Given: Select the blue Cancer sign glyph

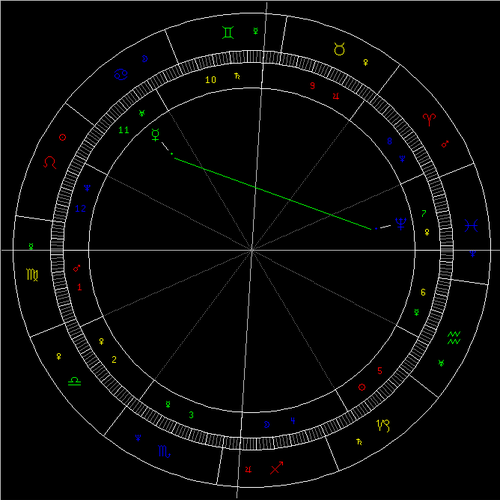Looking at the screenshot, I should point(121,75).
